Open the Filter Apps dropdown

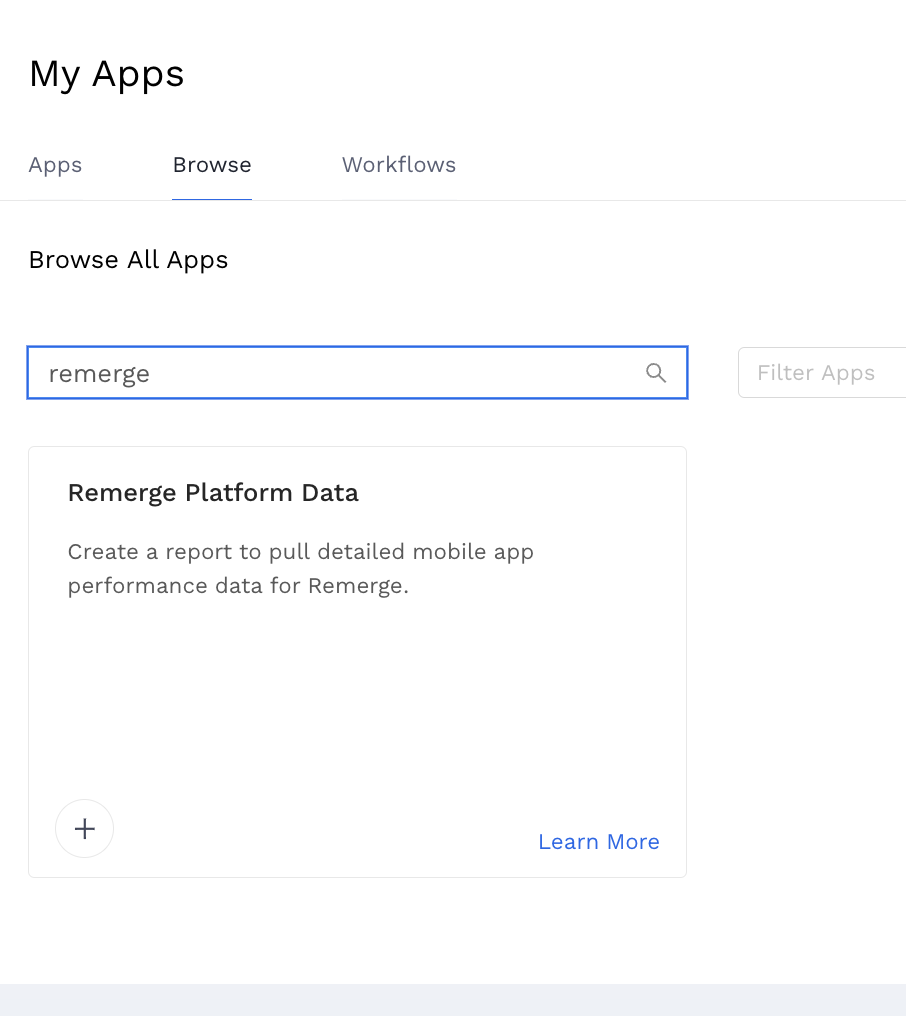822,373
